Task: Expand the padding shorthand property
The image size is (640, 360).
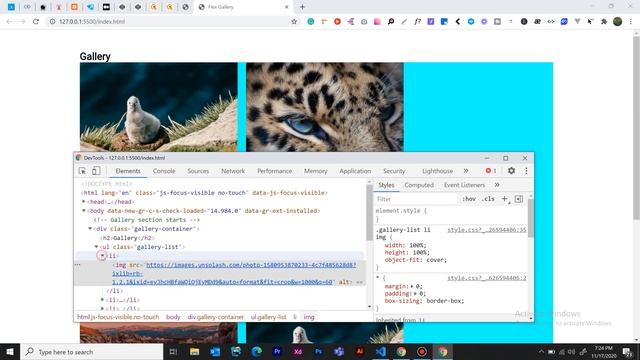Action: [416, 293]
